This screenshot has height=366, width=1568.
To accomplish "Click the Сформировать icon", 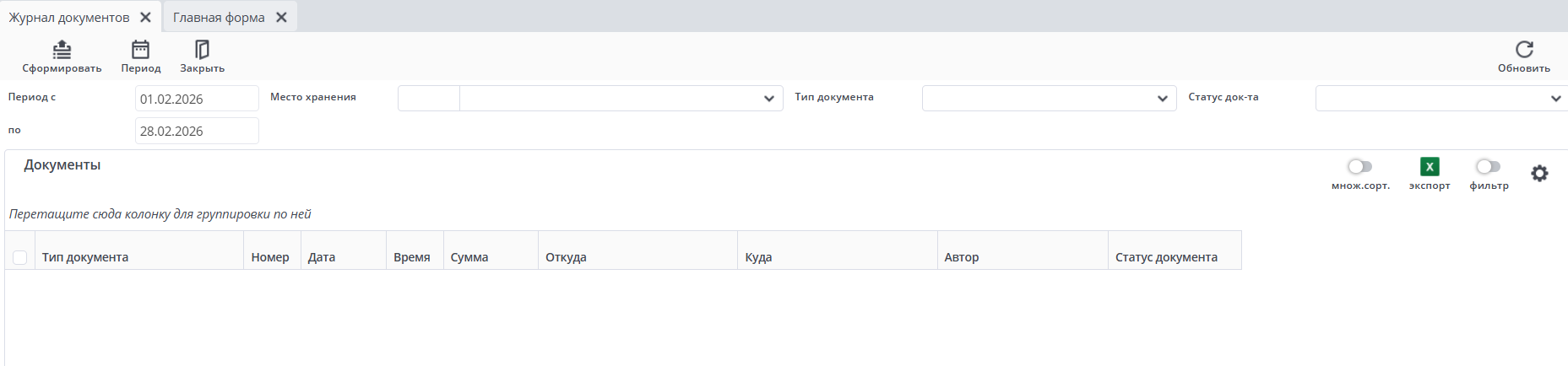I will 62,50.
